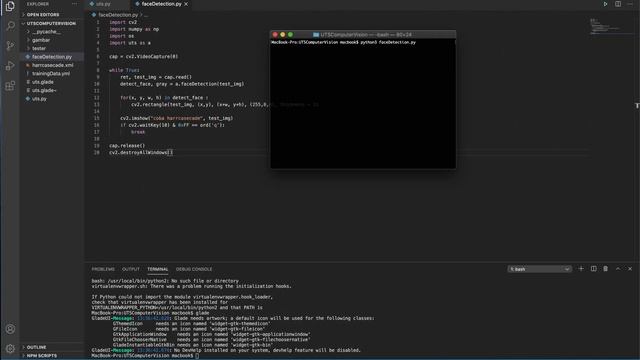This screenshot has width=640, height=360.
Task: Open trainingData.yml in the explorer
Action: pyautogui.click(x=52, y=73)
